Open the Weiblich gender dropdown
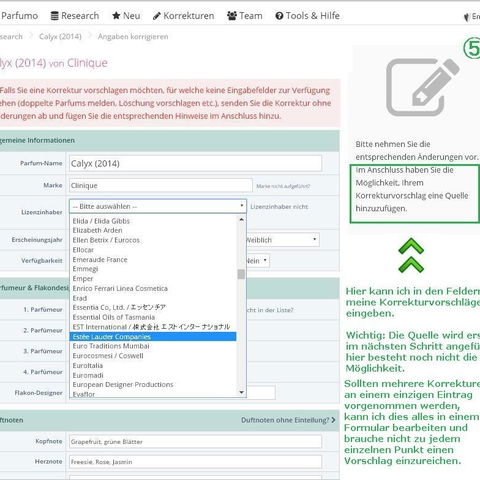This screenshot has height=480, width=480. [x=283, y=240]
